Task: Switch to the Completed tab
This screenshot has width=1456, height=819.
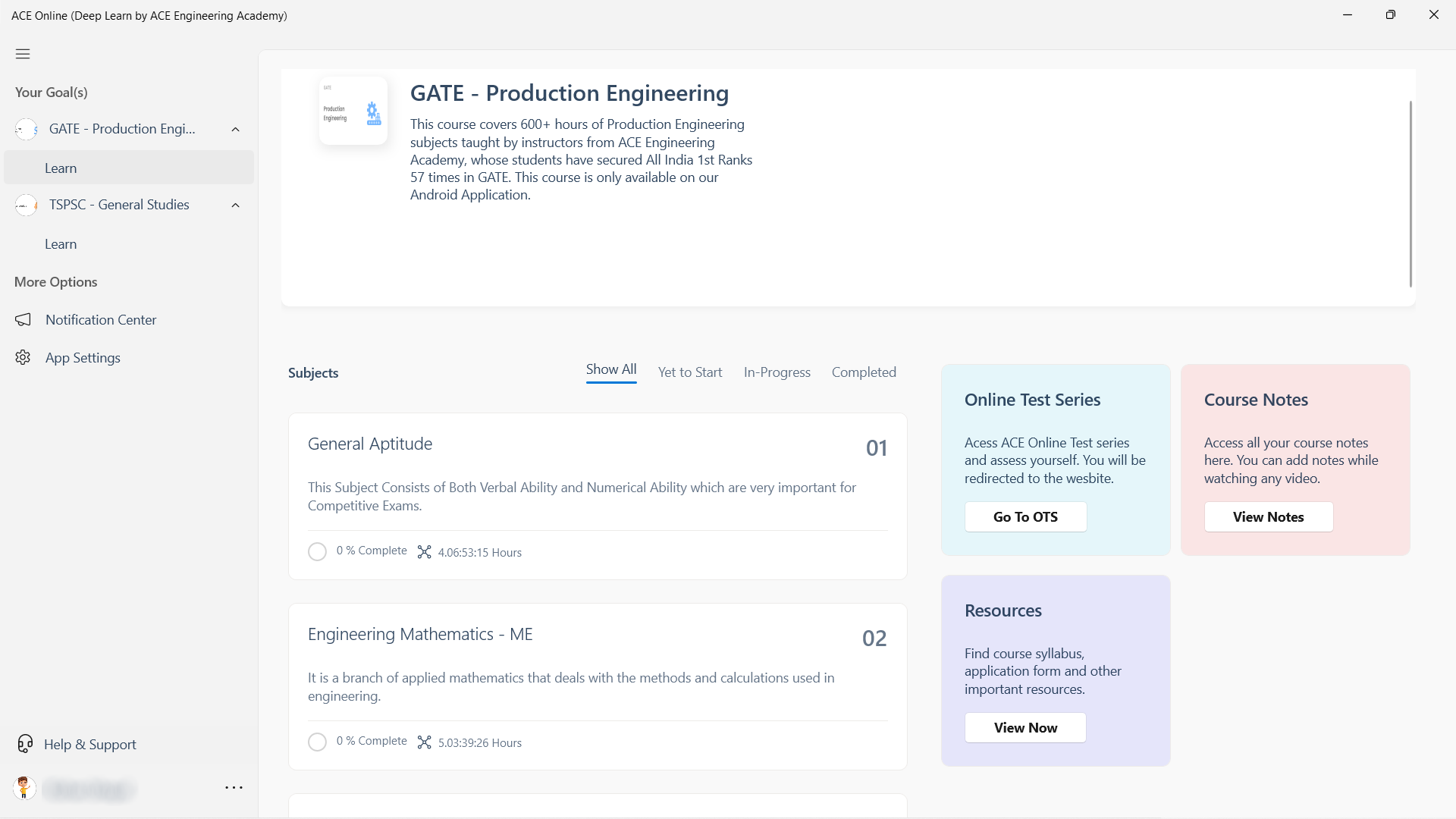Action: pyautogui.click(x=864, y=372)
